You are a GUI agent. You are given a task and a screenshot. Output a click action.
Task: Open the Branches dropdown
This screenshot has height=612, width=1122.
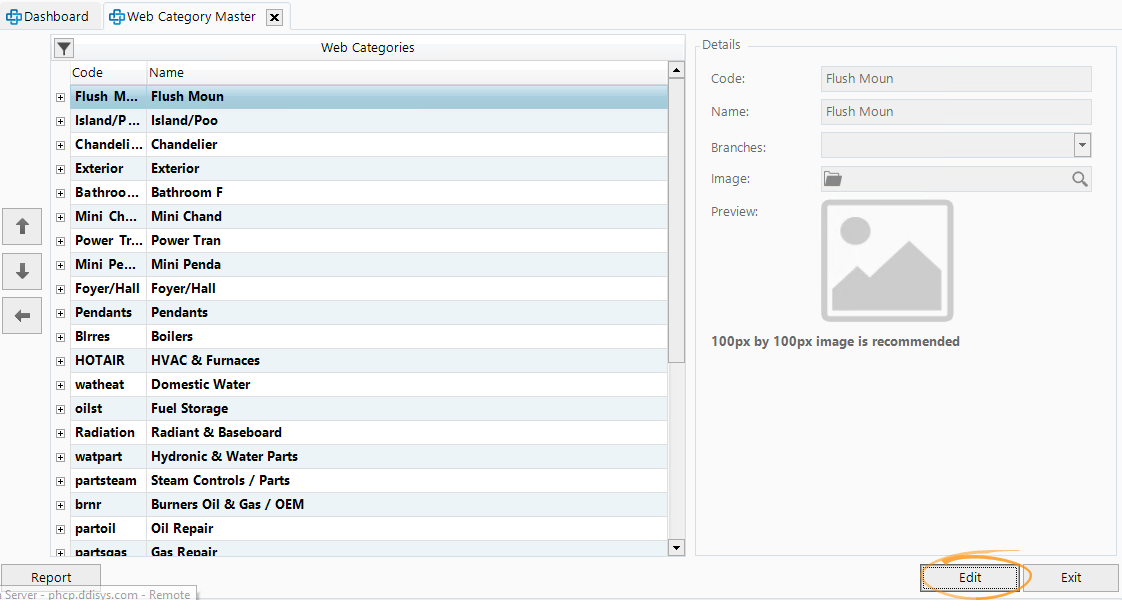click(x=1082, y=146)
